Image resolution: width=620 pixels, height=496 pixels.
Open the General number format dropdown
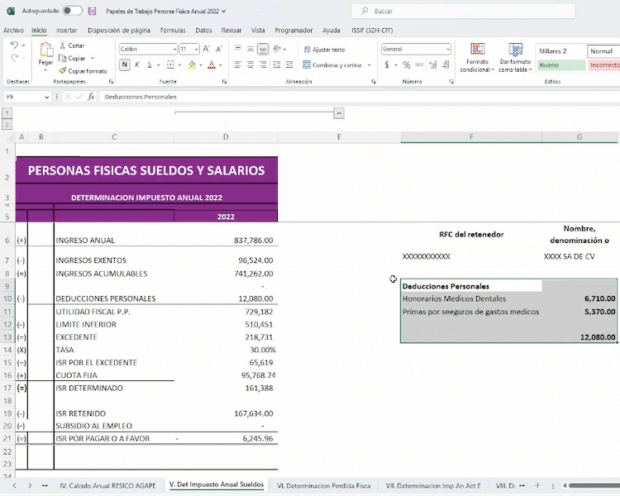coord(448,49)
